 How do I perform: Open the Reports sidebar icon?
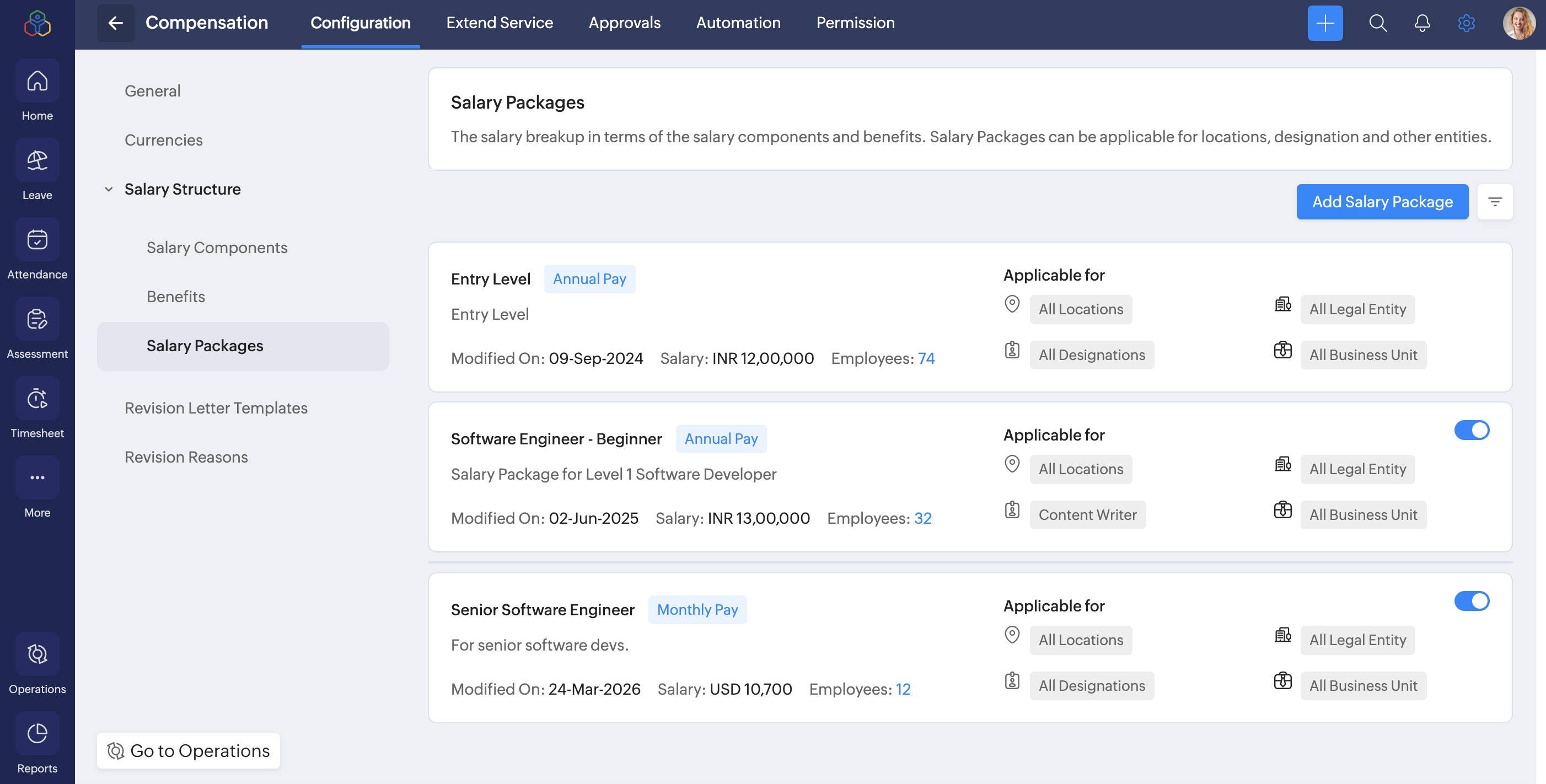coord(37,734)
